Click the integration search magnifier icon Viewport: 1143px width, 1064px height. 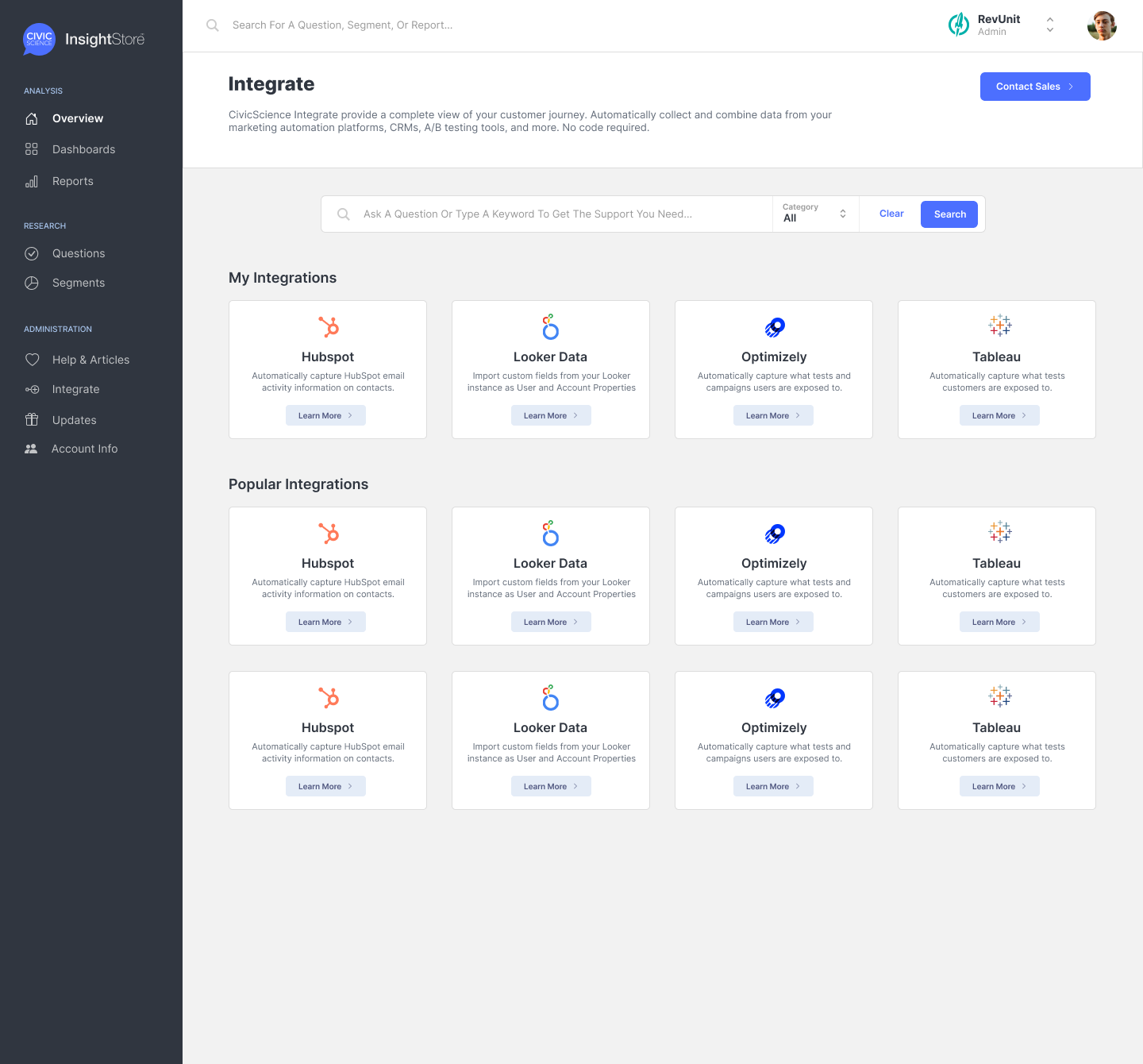pos(344,214)
